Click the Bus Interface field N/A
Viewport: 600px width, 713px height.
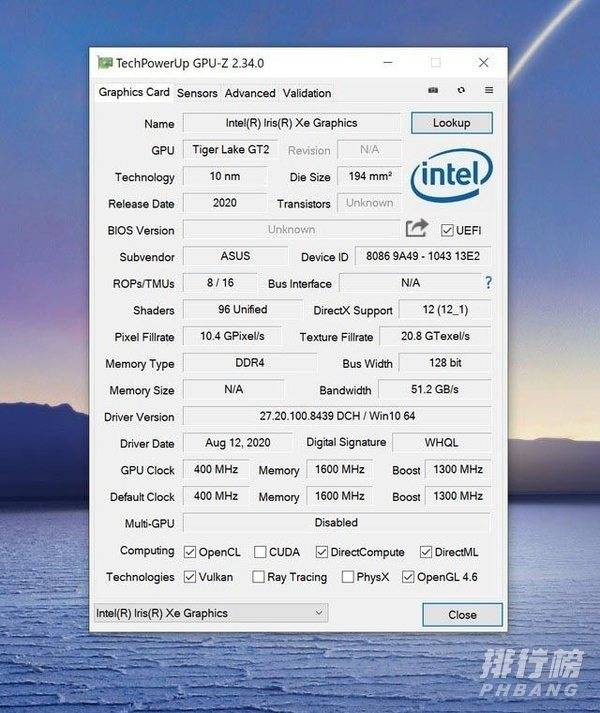(410, 283)
